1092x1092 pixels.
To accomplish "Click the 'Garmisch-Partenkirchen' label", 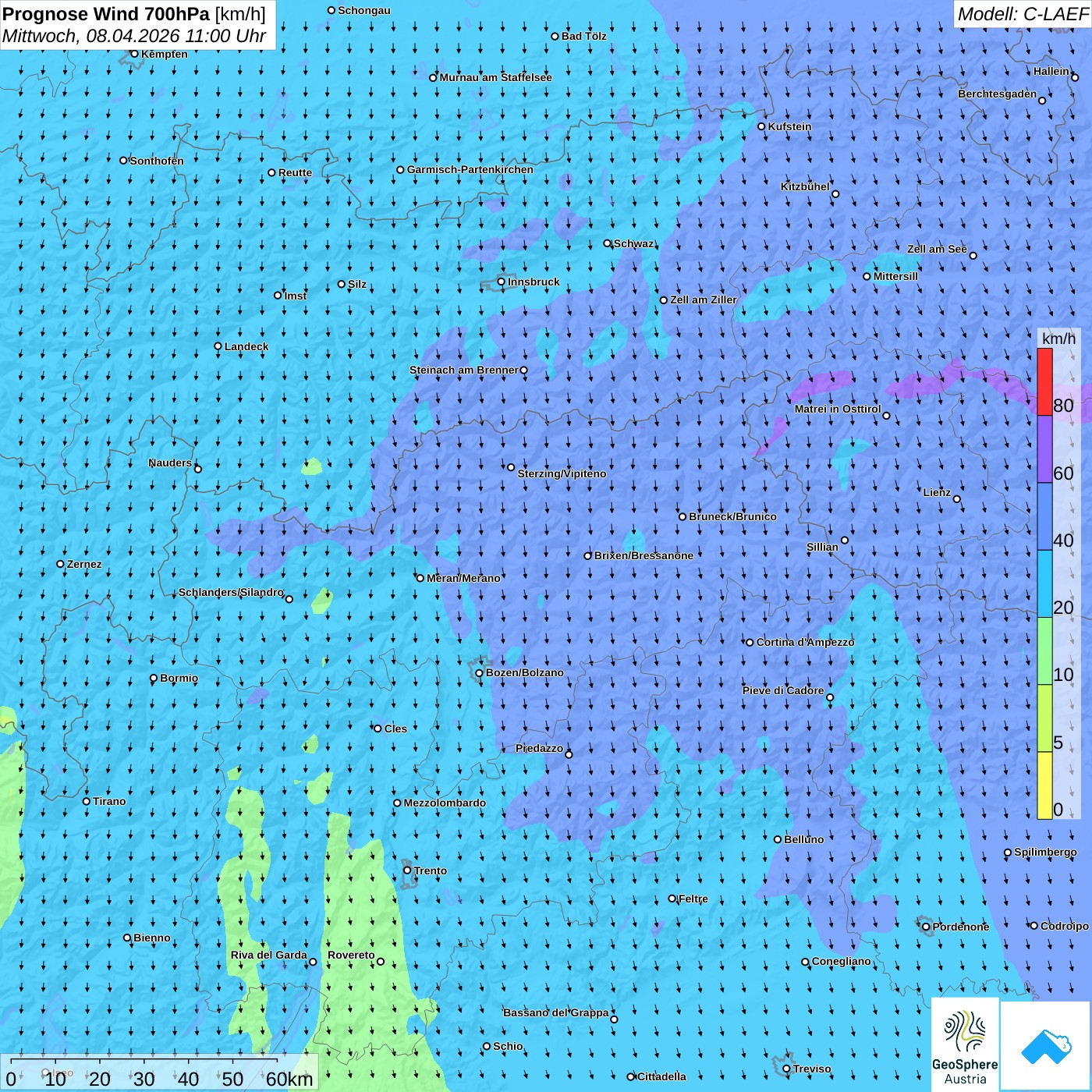I will click(470, 169).
